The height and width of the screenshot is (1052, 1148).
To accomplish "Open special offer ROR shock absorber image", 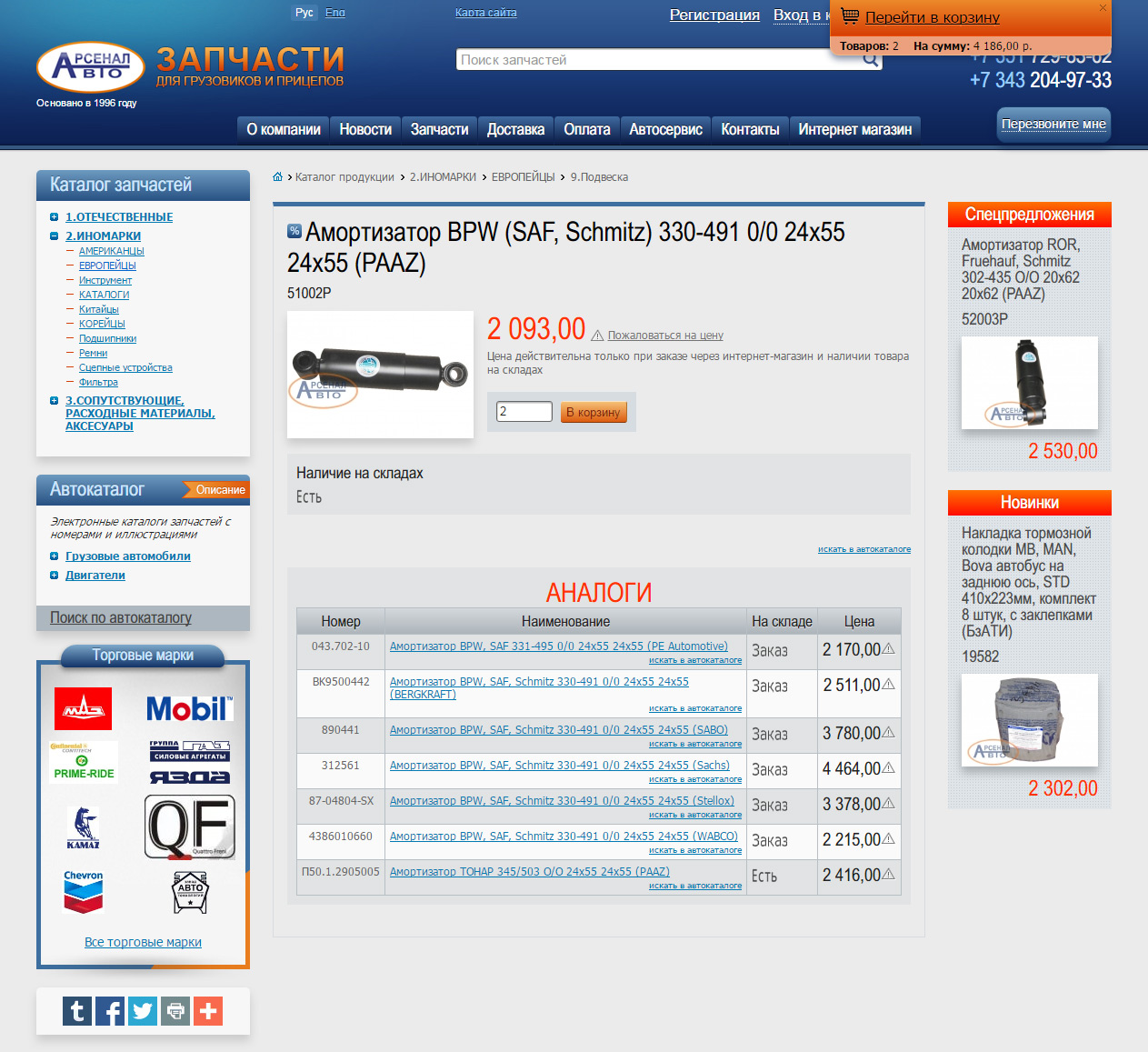I will [1030, 383].
